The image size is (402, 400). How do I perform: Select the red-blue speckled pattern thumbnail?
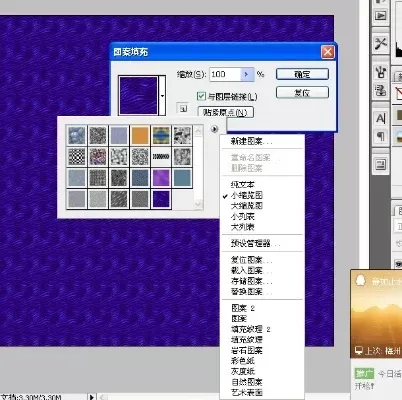(98, 156)
